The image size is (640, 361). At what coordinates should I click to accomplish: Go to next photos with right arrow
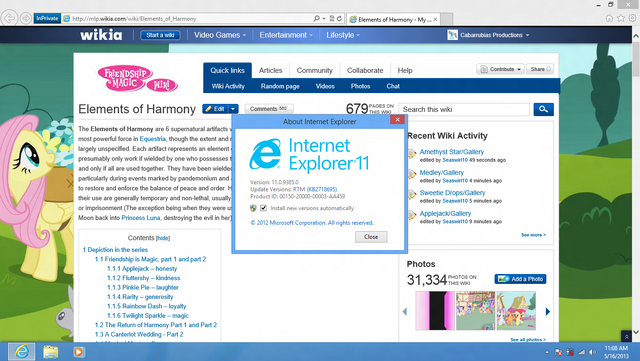pos(548,312)
